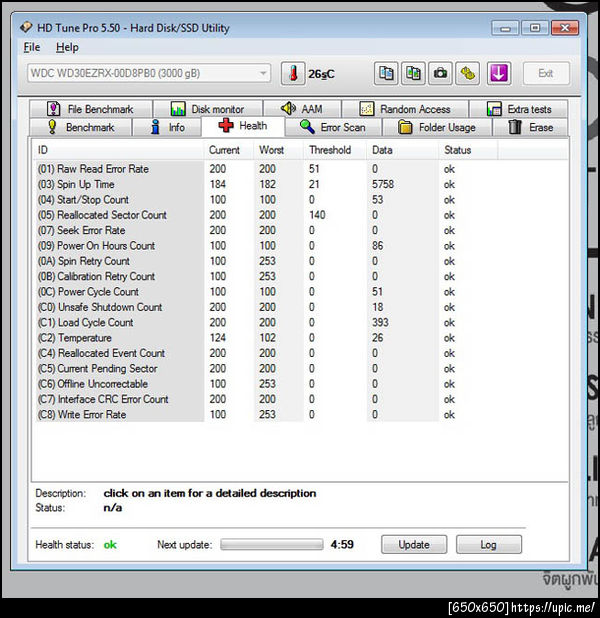The image size is (600, 618).
Task: Select the Spin Retry Count row
Action: pos(266,261)
